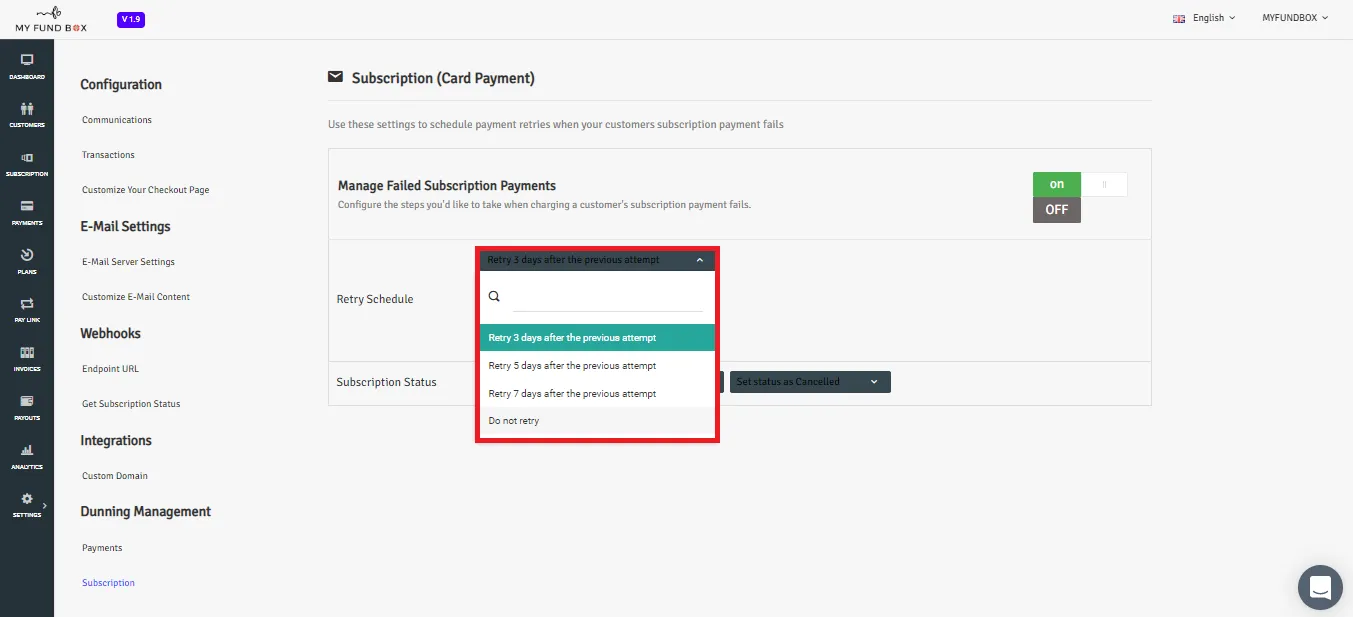Open Payments from the left sidebar
The height and width of the screenshot is (617, 1353).
[x=27, y=212]
